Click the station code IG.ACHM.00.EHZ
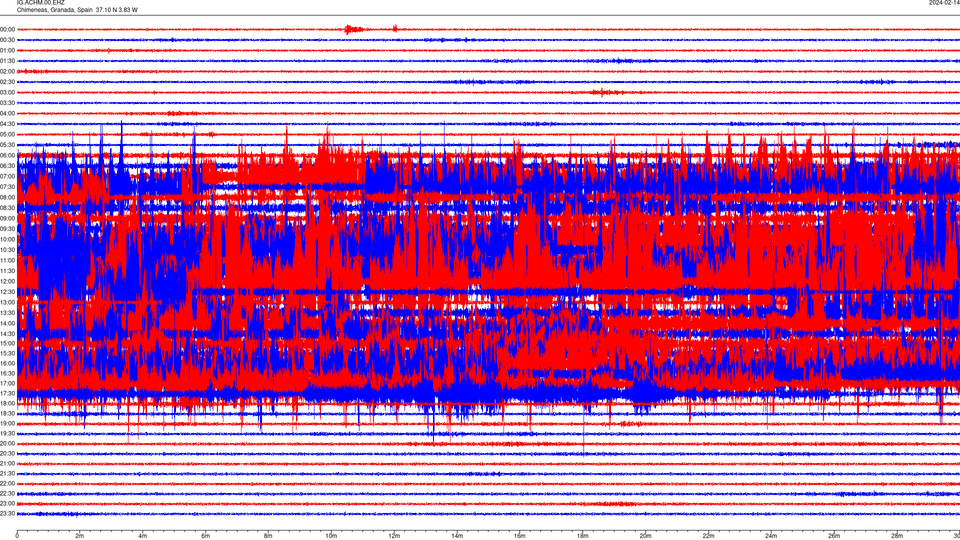Image resolution: width=960 pixels, height=540 pixels. pos(40,3)
